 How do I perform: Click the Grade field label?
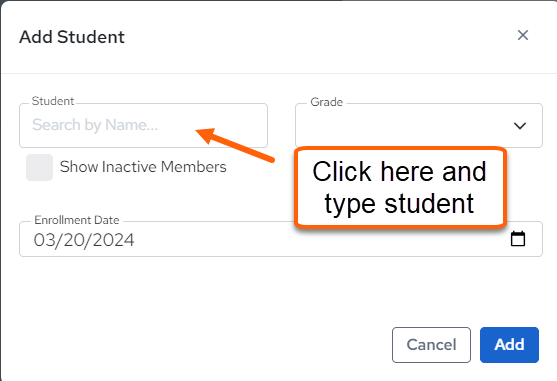(x=326, y=102)
